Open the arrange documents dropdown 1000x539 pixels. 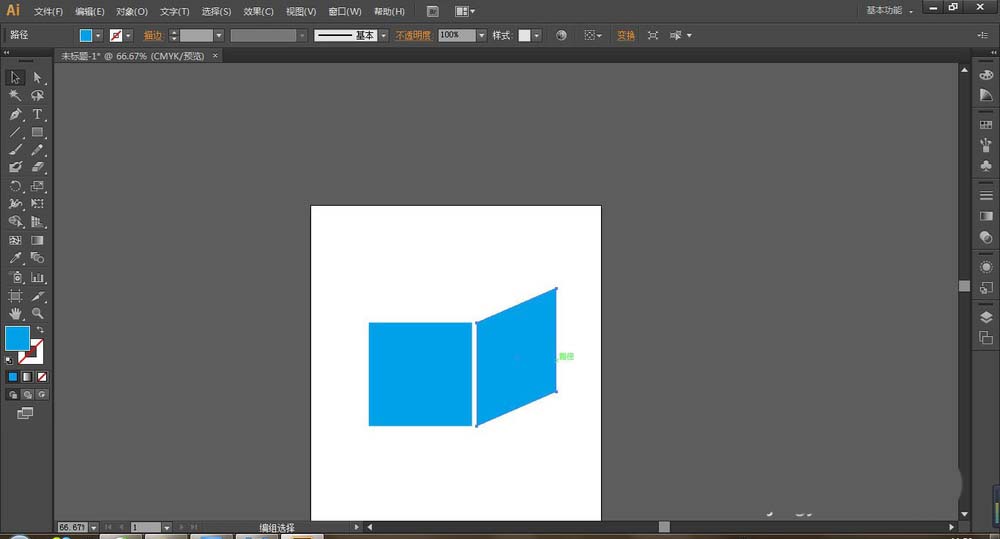[465, 11]
